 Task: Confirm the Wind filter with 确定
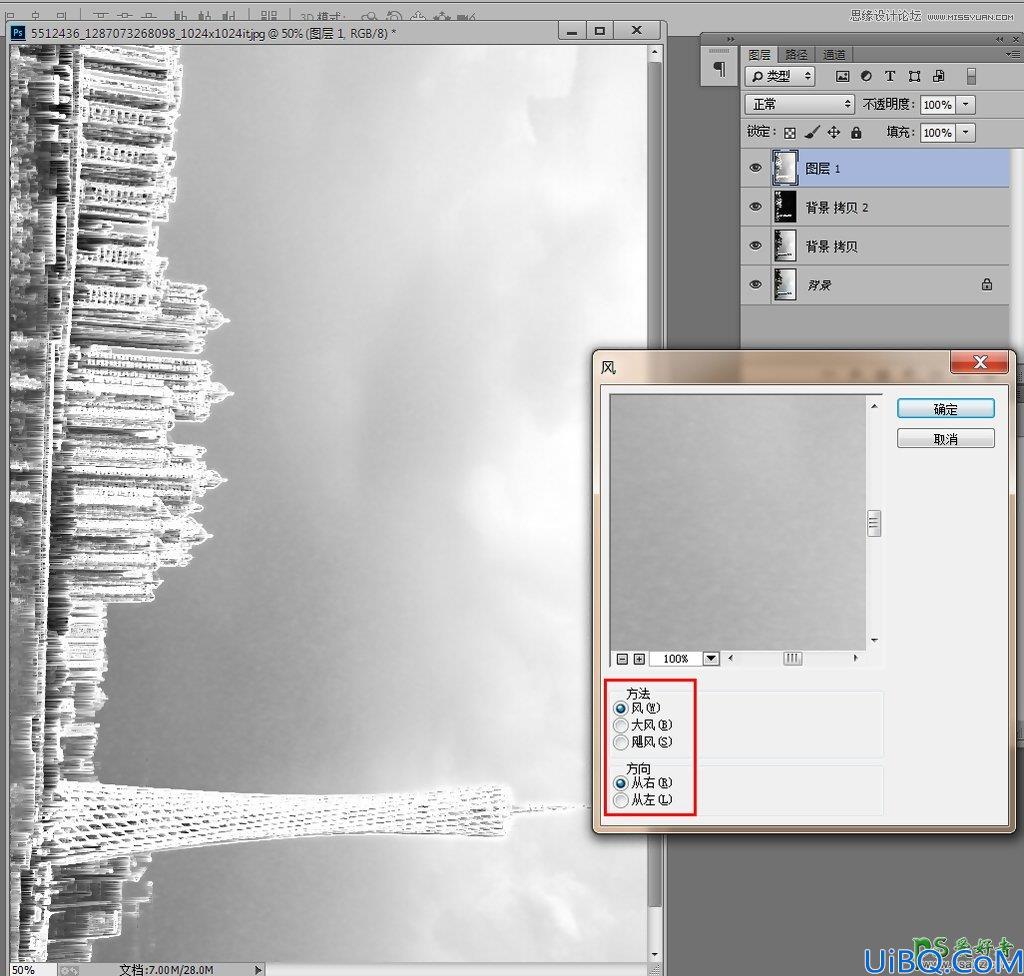pyautogui.click(x=946, y=409)
